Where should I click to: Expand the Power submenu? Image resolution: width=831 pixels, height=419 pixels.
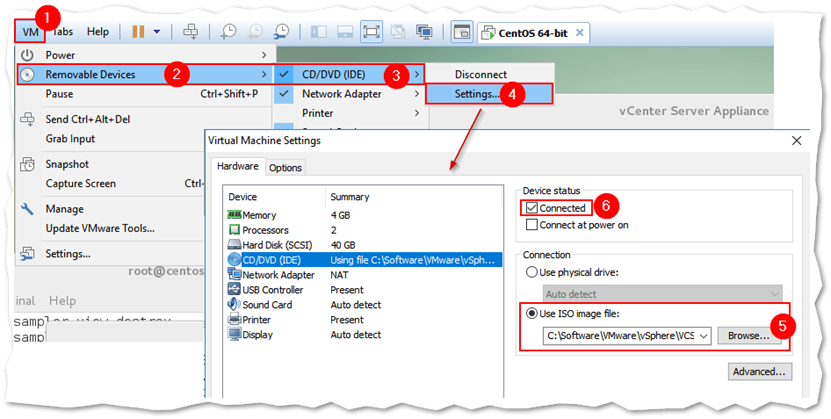point(144,55)
